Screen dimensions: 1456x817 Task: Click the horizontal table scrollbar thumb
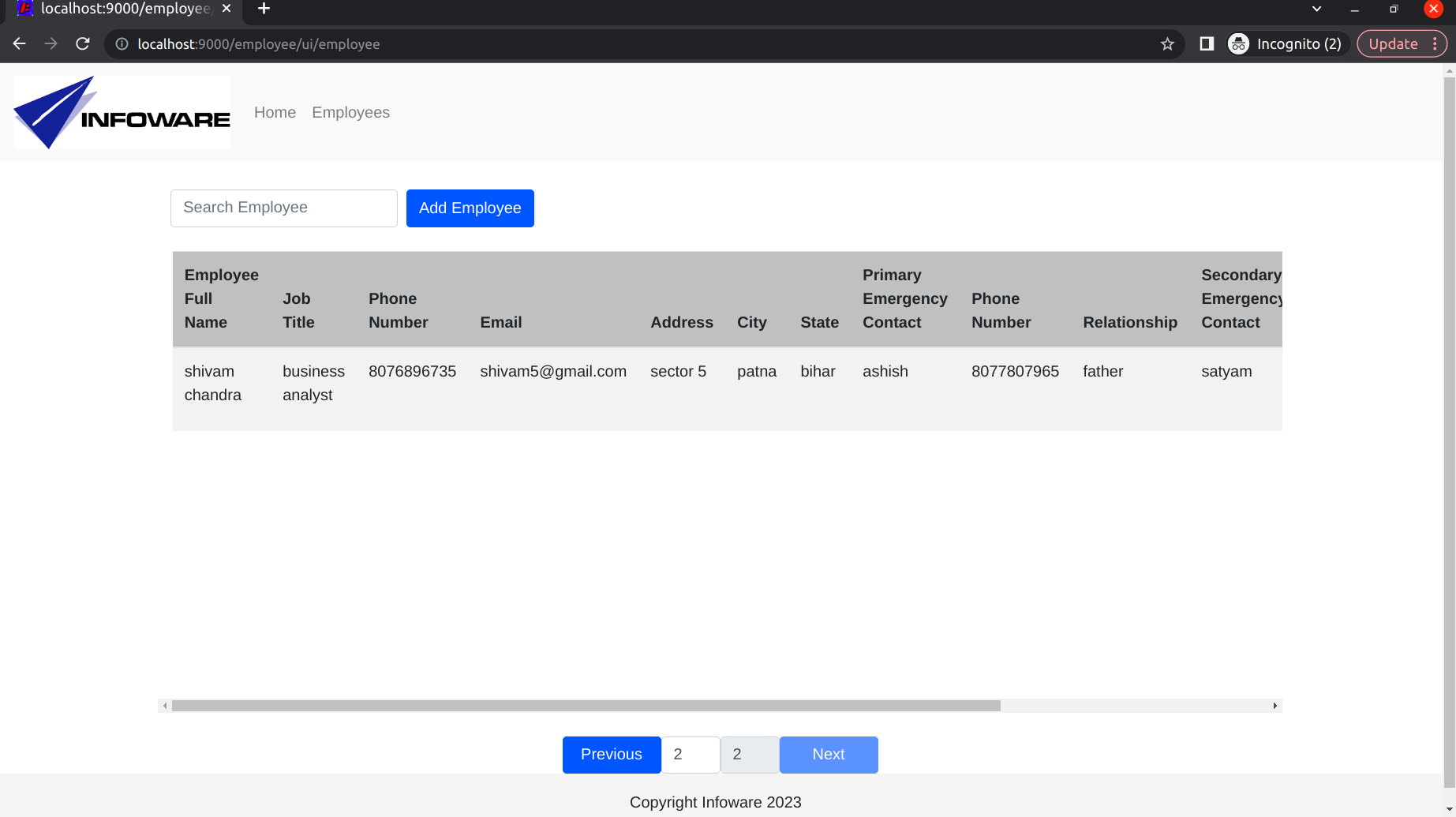(x=586, y=706)
